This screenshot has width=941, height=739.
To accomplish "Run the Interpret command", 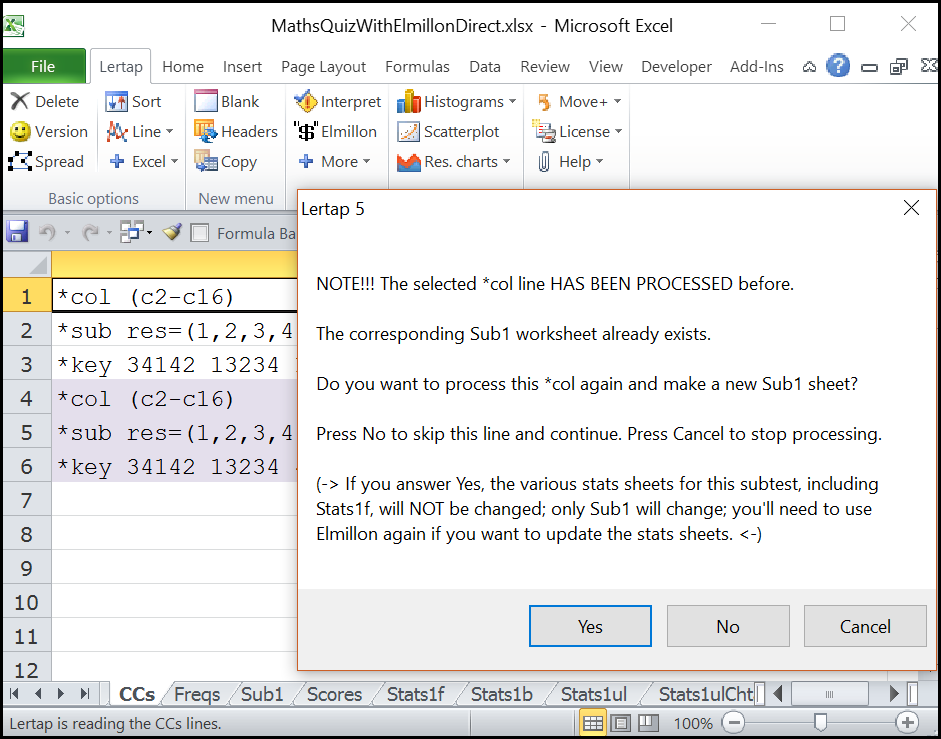I will 337,101.
